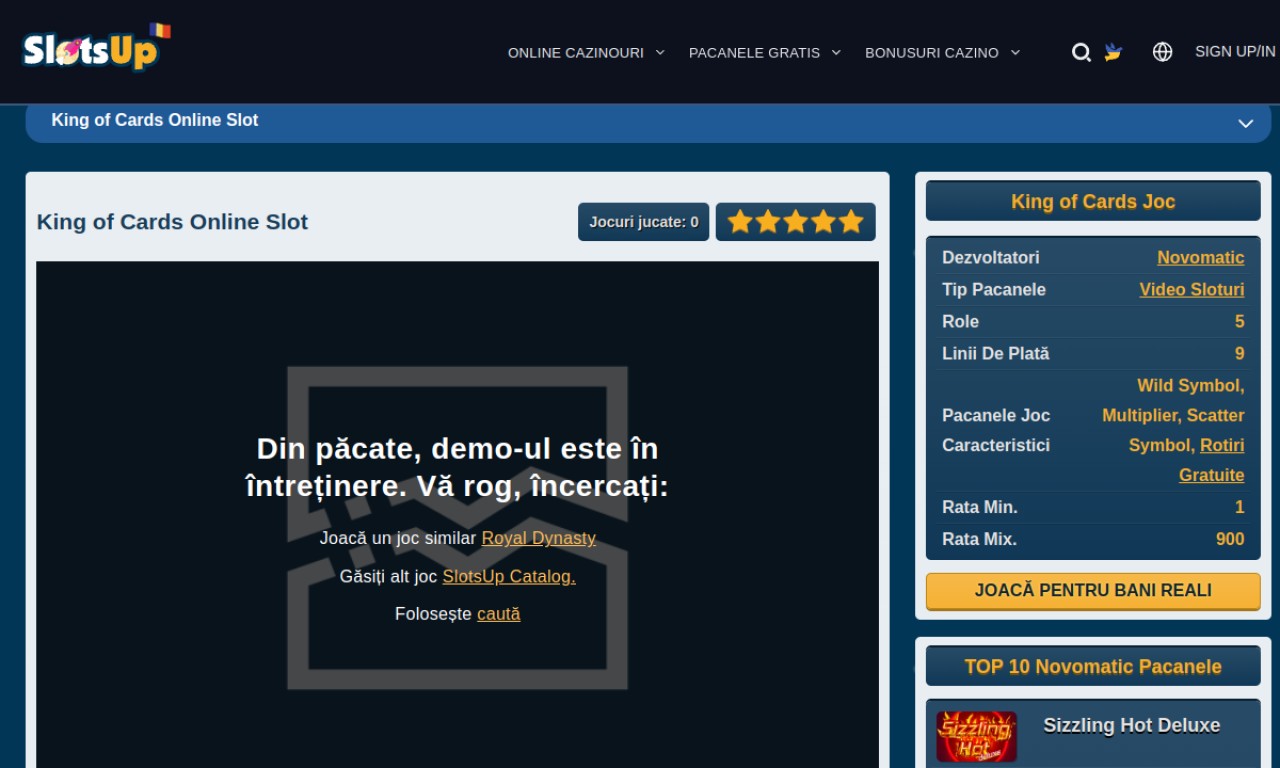Click Sizzling Hot Deluxe title
The image size is (1280, 768).
(1132, 726)
